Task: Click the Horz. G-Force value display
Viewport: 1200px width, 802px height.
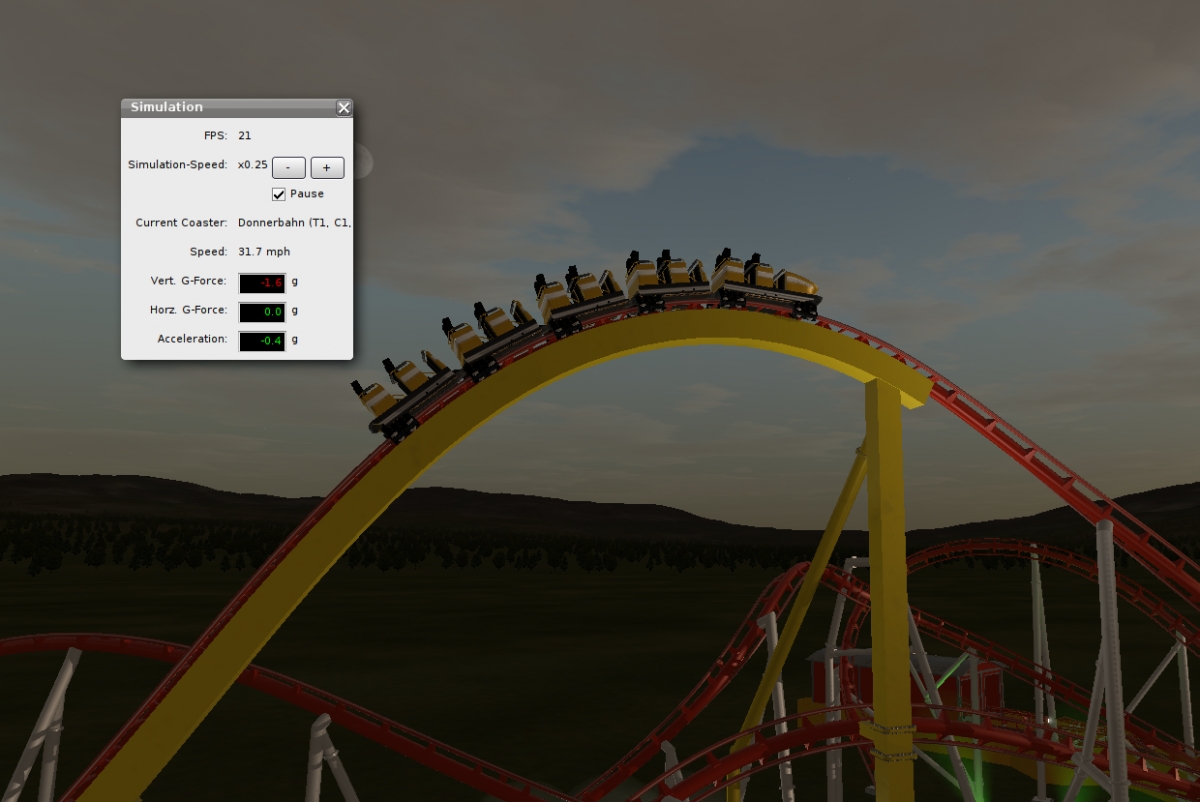Action: click(262, 312)
